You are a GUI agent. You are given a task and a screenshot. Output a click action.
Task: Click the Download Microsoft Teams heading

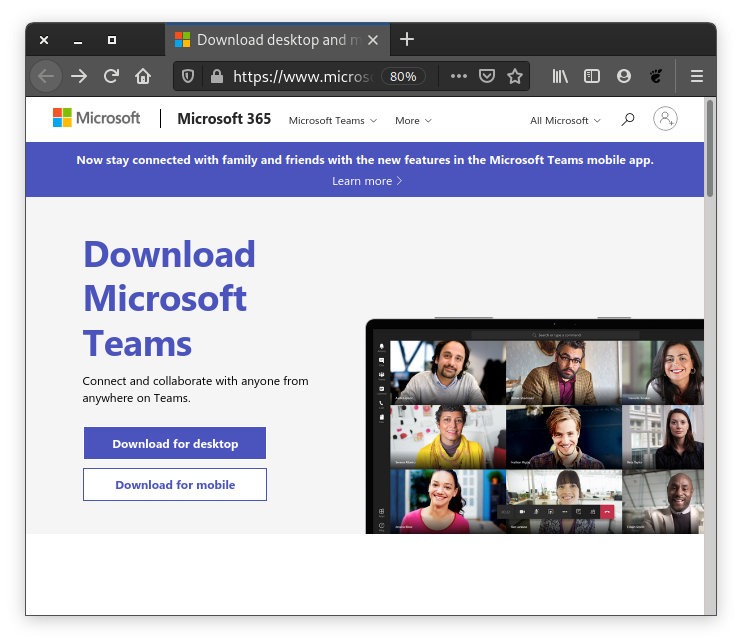point(169,299)
